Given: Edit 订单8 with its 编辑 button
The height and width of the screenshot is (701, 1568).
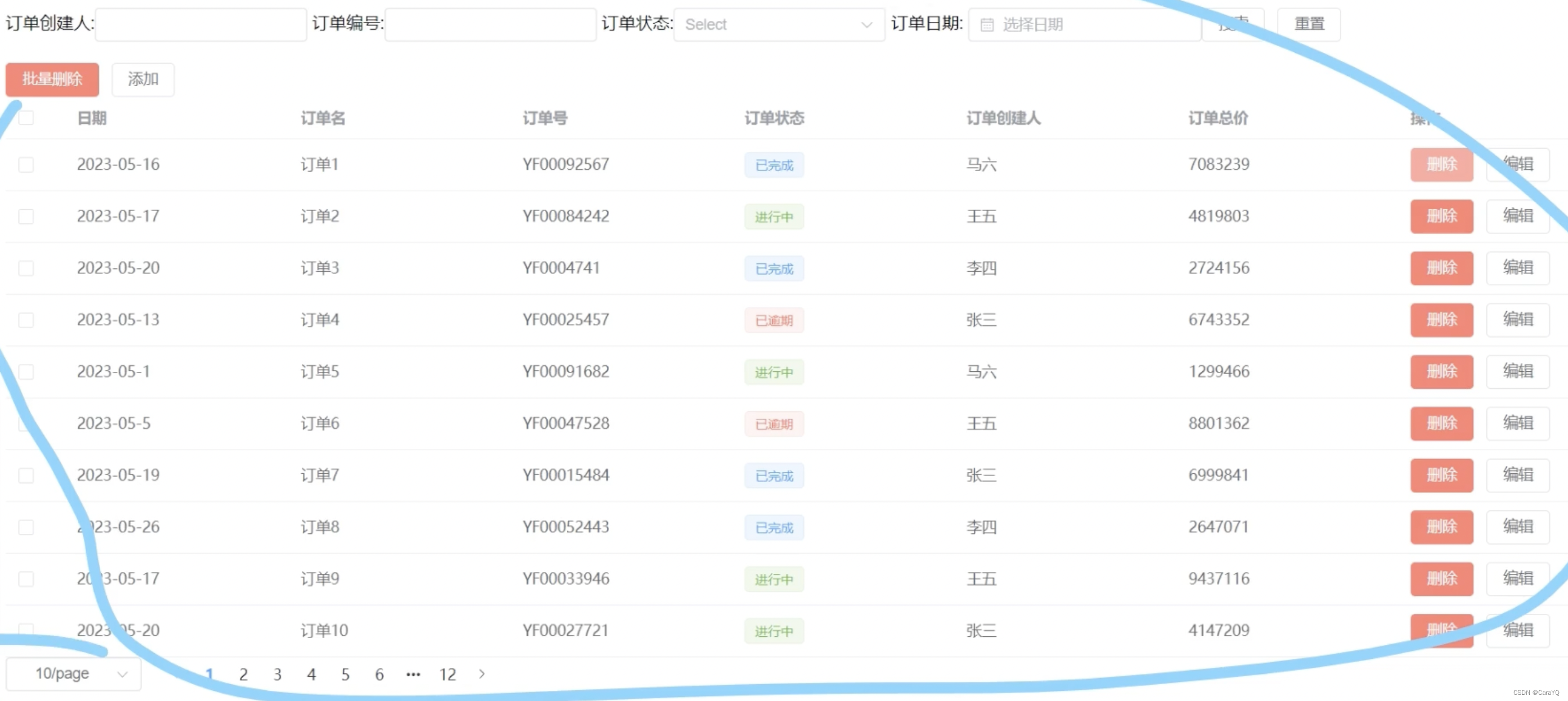Looking at the screenshot, I should coord(1517,527).
